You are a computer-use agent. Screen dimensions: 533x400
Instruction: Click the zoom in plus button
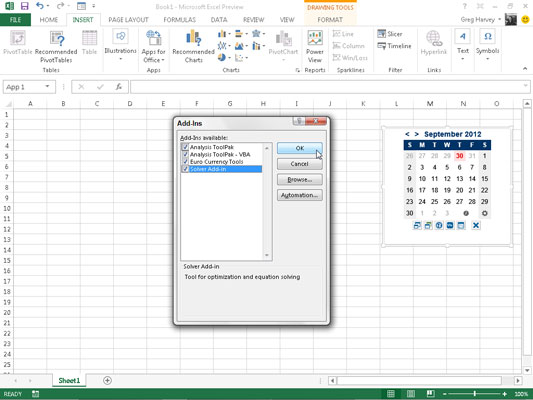504,394
